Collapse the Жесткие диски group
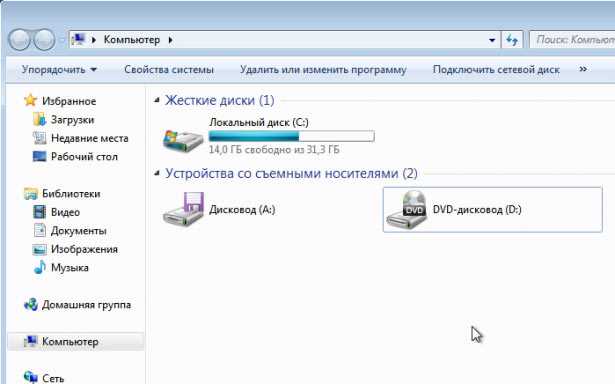Image resolution: width=615 pixels, height=384 pixels. pyautogui.click(x=157, y=100)
